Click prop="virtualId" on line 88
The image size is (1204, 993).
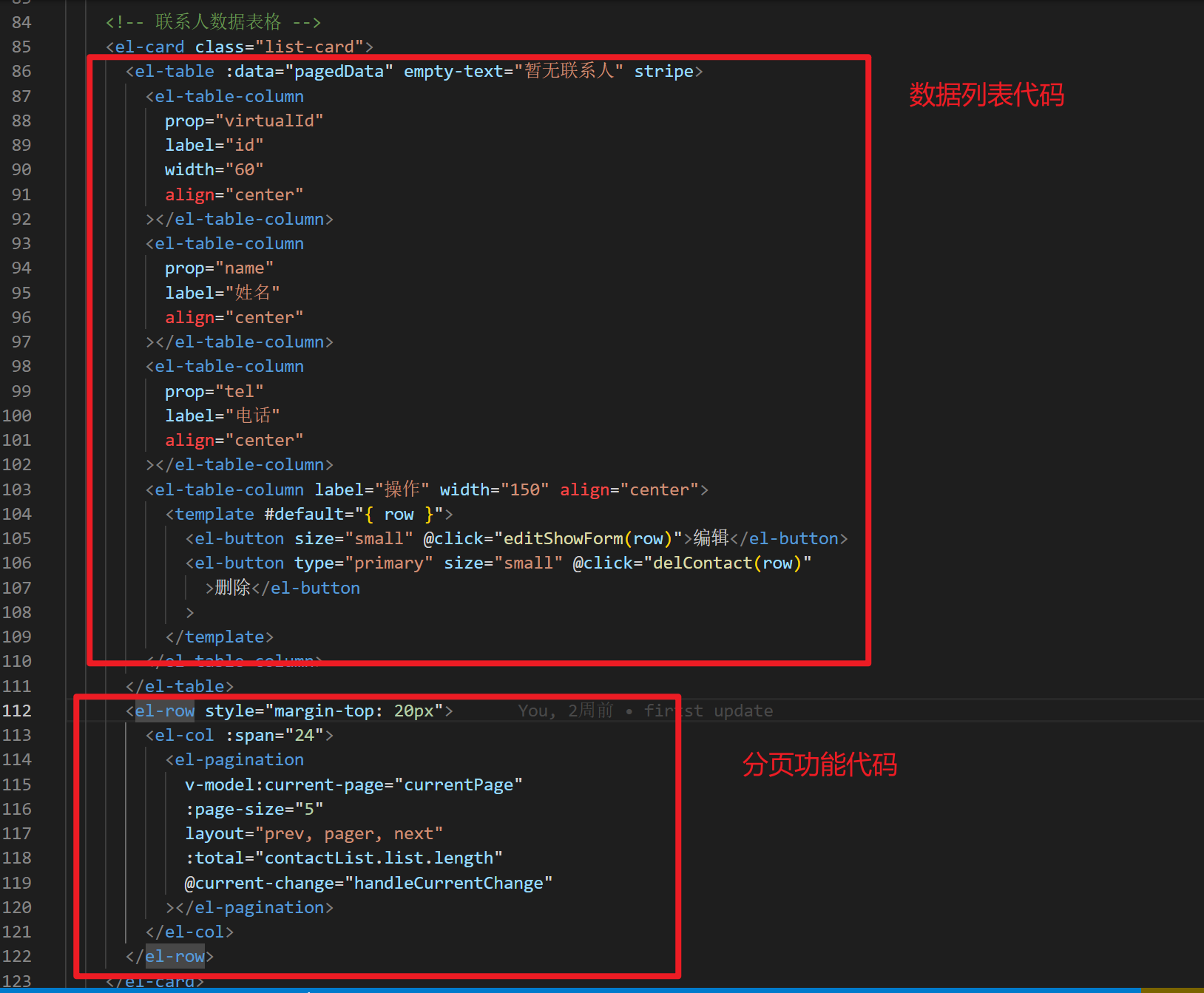(244, 121)
